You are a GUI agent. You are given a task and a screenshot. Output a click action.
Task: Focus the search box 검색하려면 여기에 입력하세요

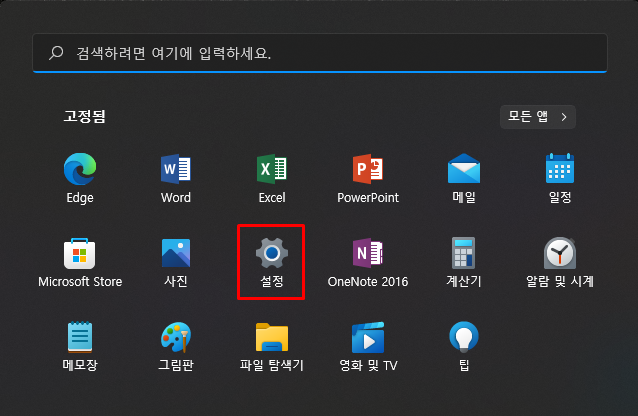(320, 53)
